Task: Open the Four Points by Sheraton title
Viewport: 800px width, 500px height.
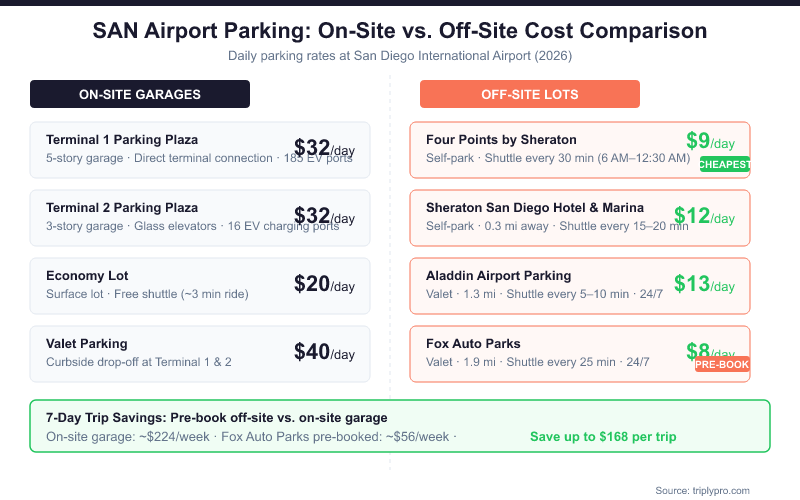Action: pyautogui.click(x=501, y=140)
